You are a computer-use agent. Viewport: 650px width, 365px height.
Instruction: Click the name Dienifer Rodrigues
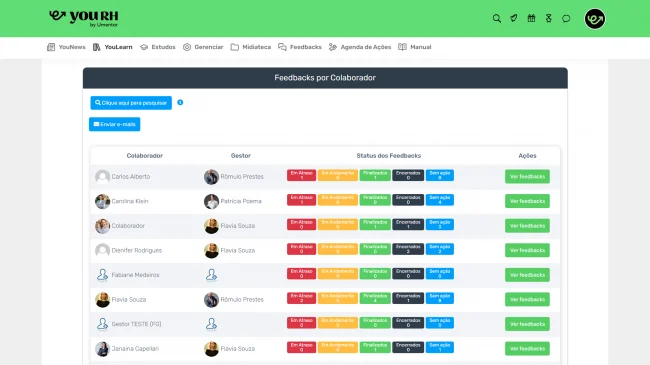pos(137,251)
